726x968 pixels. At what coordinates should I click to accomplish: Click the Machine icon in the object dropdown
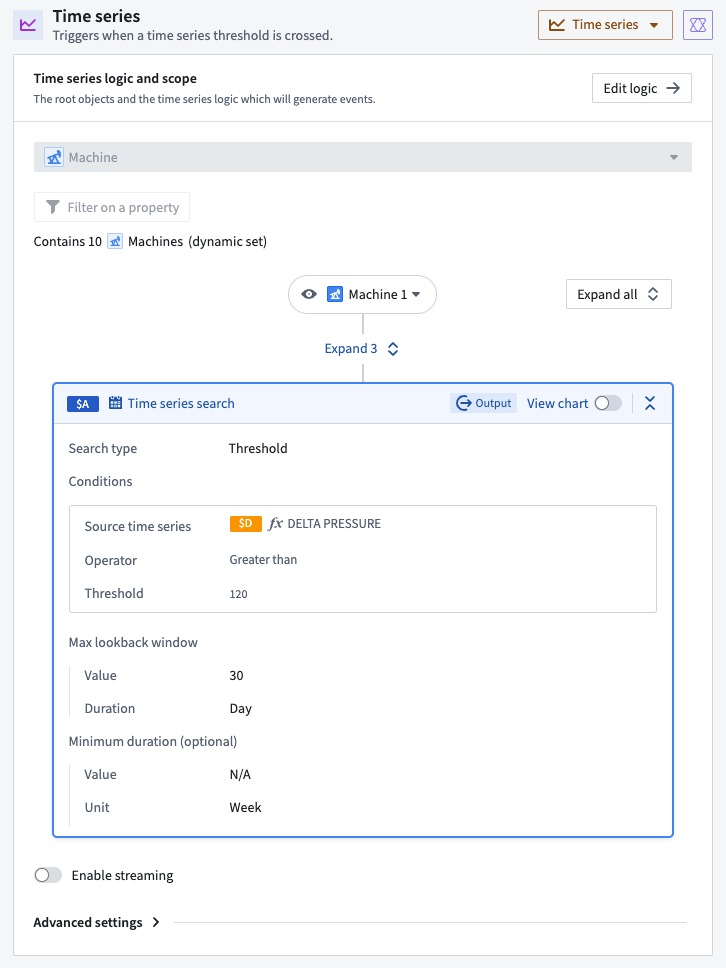(x=54, y=157)
